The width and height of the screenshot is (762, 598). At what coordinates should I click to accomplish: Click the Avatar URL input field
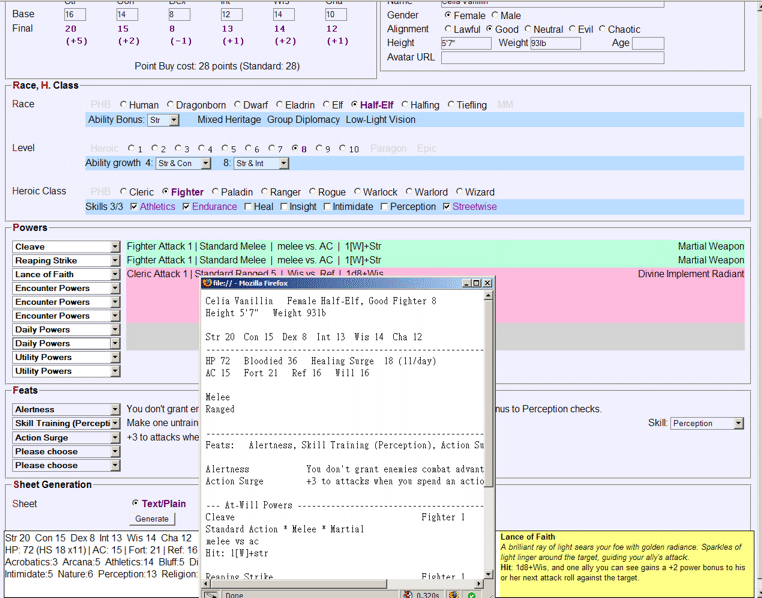pos(553,57)
